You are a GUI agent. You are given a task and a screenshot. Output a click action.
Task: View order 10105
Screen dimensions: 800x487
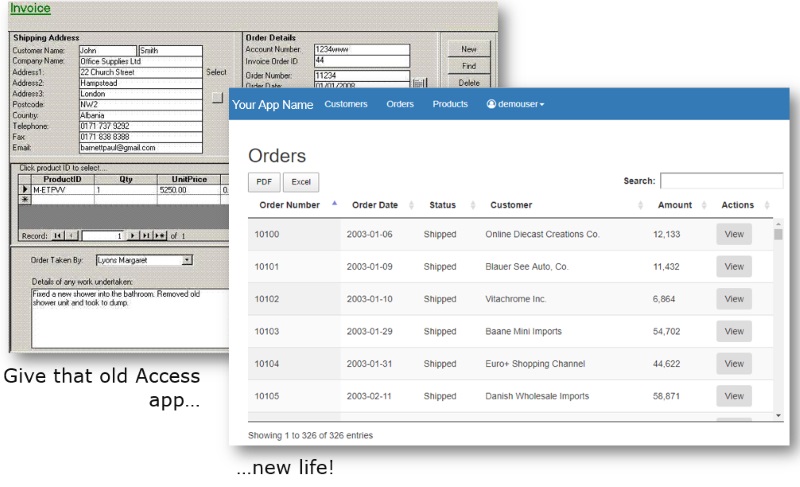click(734, 396)
